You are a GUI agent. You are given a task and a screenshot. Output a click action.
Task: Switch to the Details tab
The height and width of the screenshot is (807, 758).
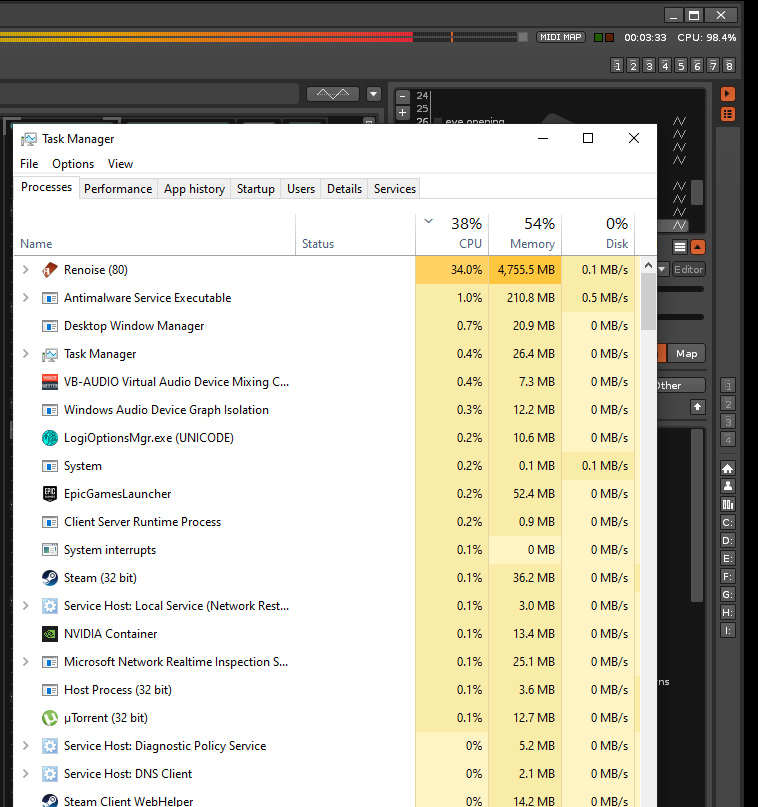344,189
